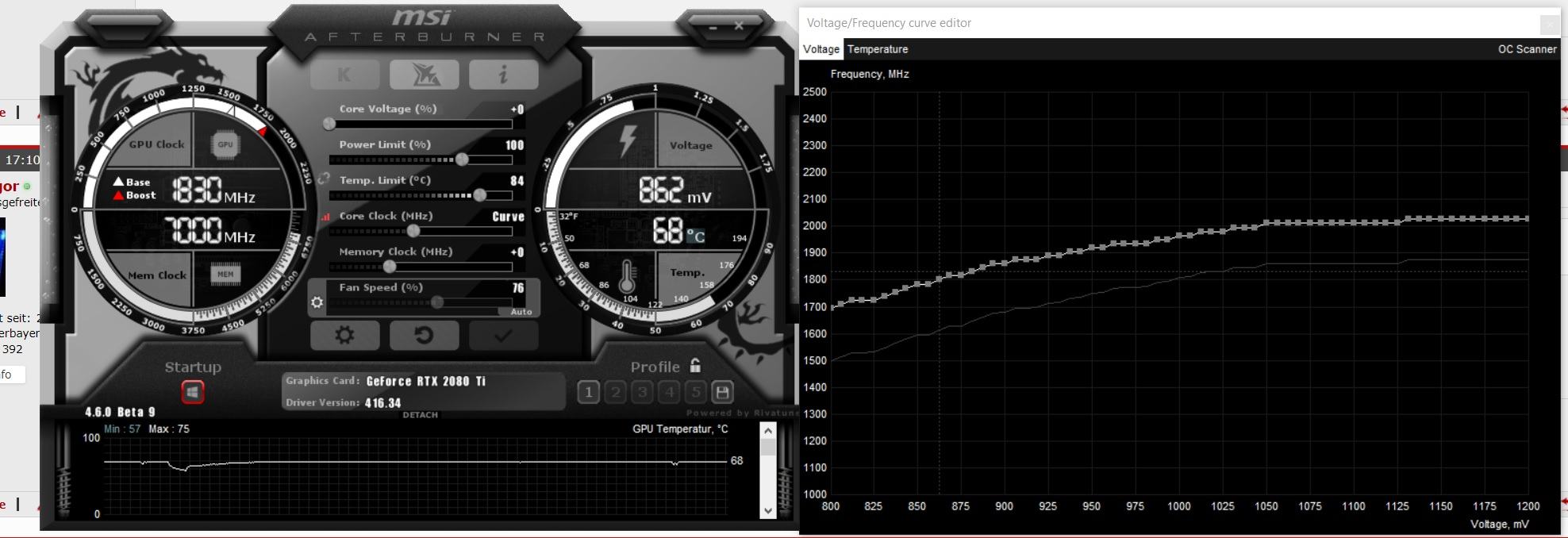The image size is (1568, 538).
Task: Click the 862 mV voltage readout
Action: tap(675, 190)
